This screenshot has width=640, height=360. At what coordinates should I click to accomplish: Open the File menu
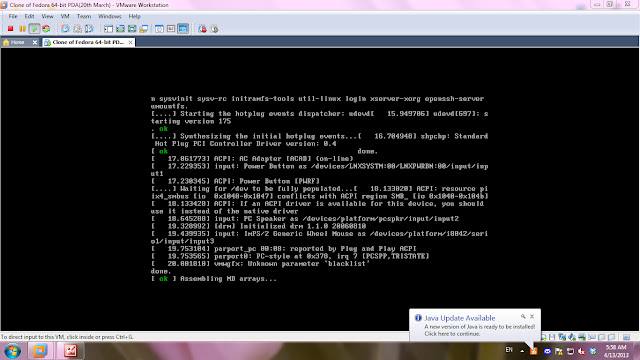(x=13, y=16)
